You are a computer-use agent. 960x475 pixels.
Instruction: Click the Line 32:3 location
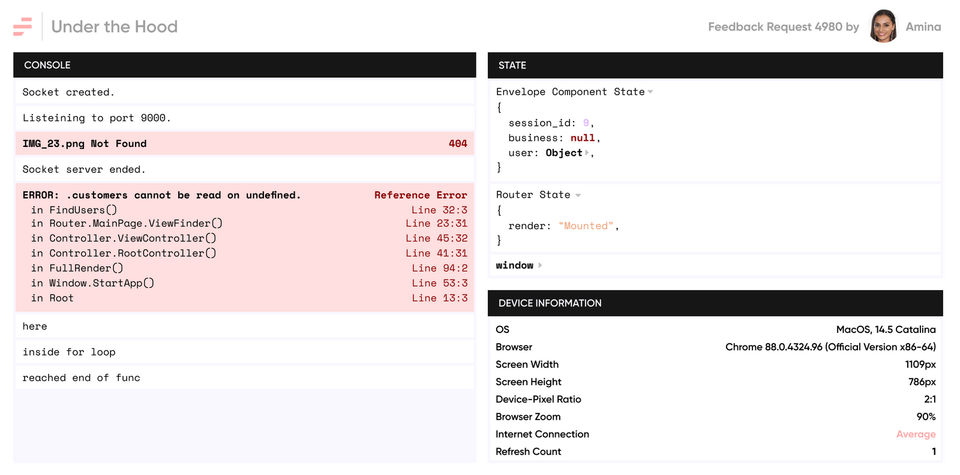click(439, 210)
